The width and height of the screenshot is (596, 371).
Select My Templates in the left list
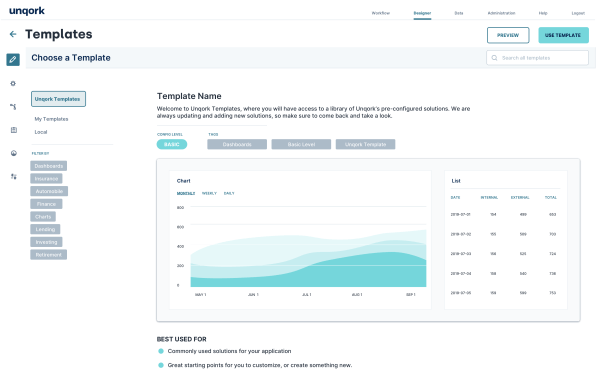click(x=51, y=119)
